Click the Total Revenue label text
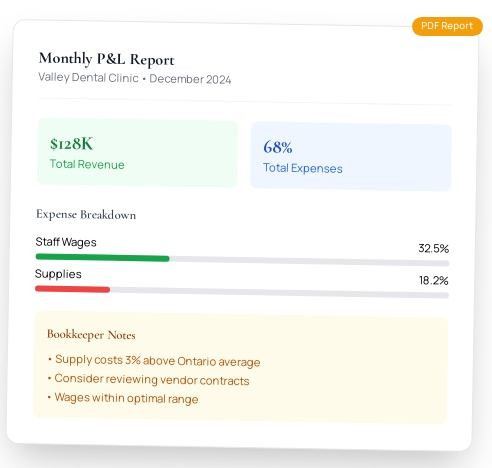The width and height of the screenshot is (492, 468). (87, 164)
